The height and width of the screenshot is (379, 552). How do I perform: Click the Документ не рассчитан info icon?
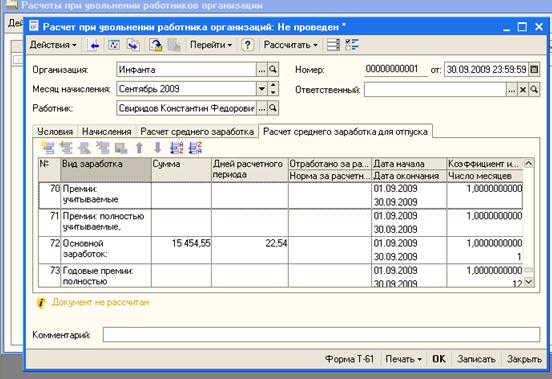coord(41,303)
